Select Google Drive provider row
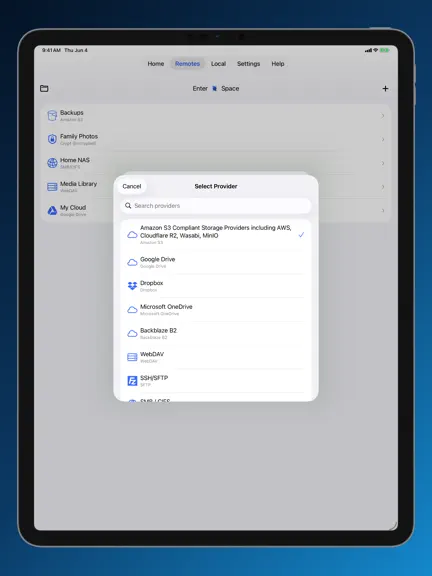Screen dimensions: 432x576 click(216, 262)
